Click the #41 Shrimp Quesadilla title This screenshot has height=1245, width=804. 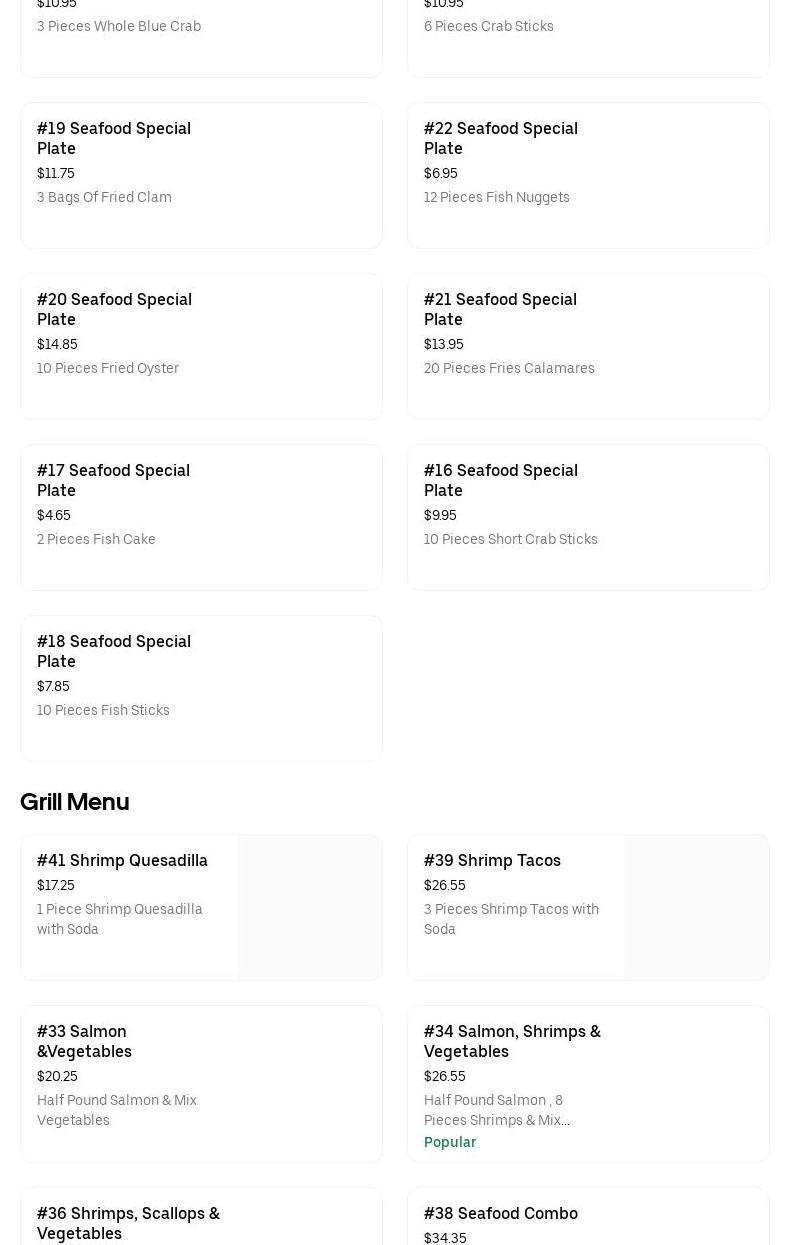point(122,860)
